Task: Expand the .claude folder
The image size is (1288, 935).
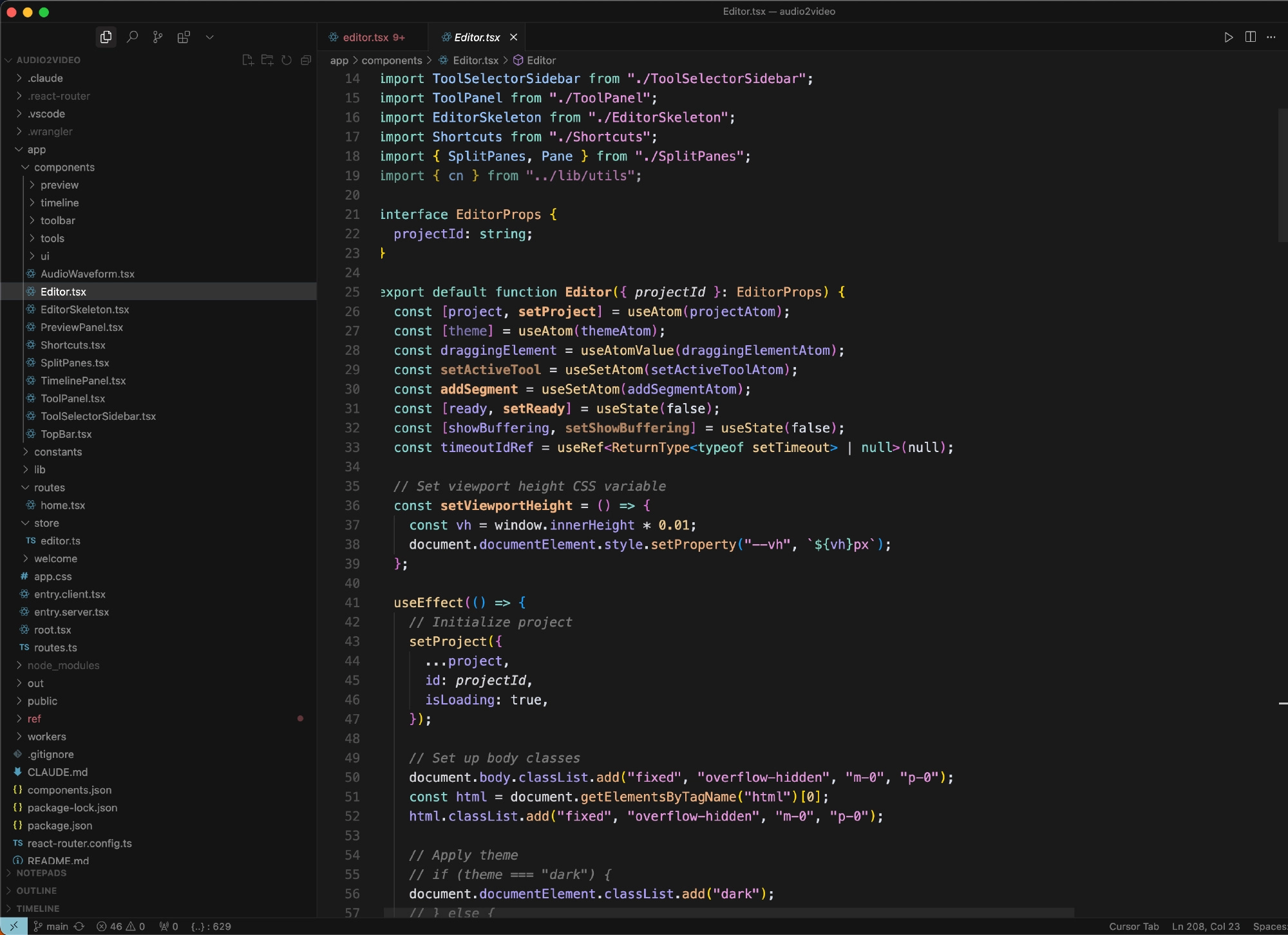Action: [45, 78]
